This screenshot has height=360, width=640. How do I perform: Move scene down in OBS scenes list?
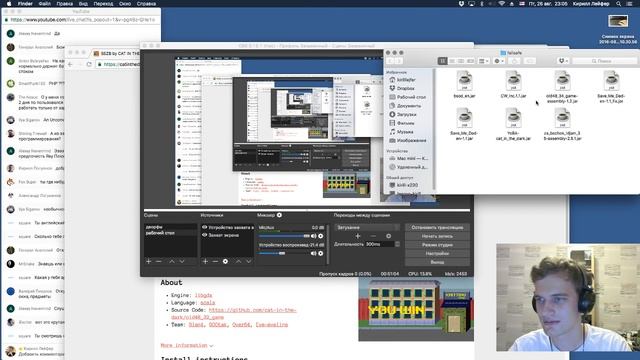point(182,261)
